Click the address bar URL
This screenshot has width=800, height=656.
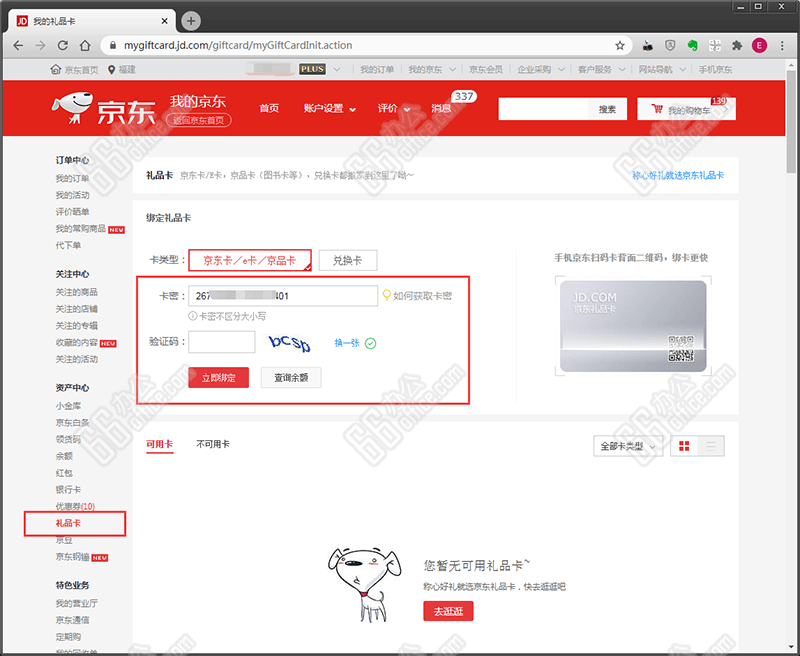pos(238,45)
